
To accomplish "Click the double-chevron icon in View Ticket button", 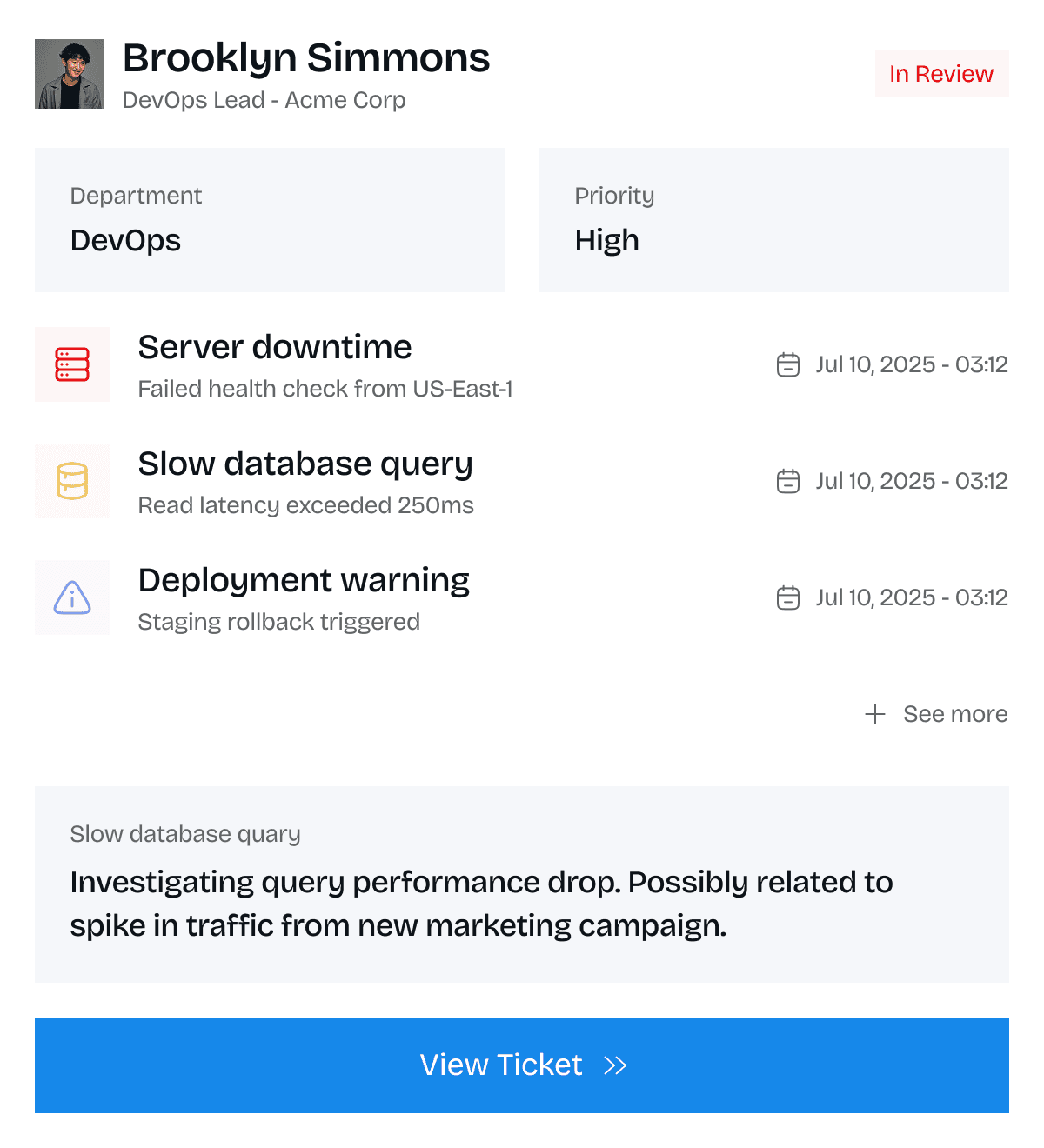I will tap(617, 1065).
